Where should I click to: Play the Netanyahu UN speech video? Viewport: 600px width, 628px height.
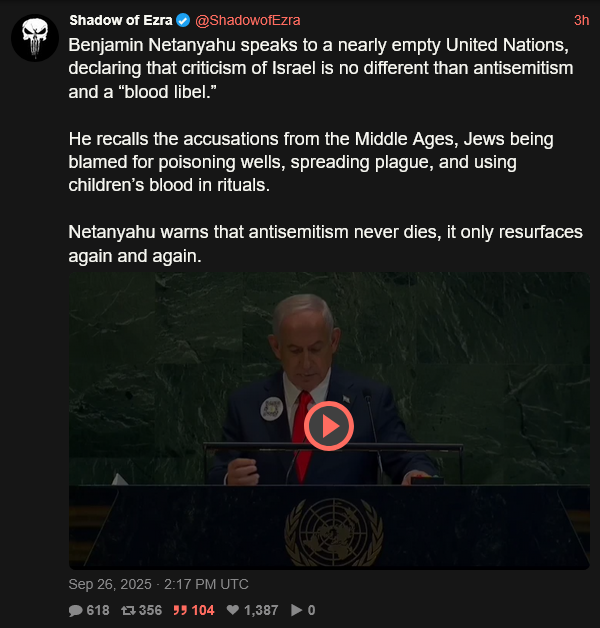[328, 426]
